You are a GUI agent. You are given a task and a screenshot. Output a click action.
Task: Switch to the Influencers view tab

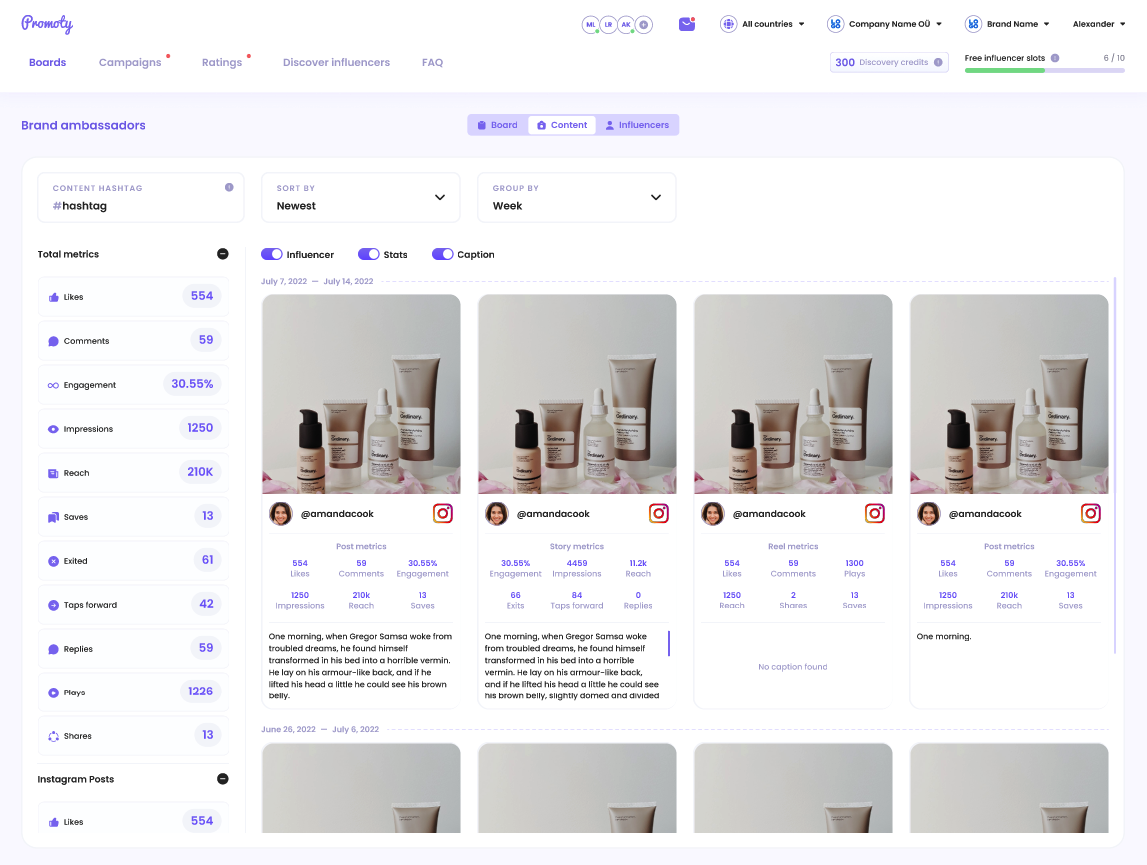click(637, 125)
